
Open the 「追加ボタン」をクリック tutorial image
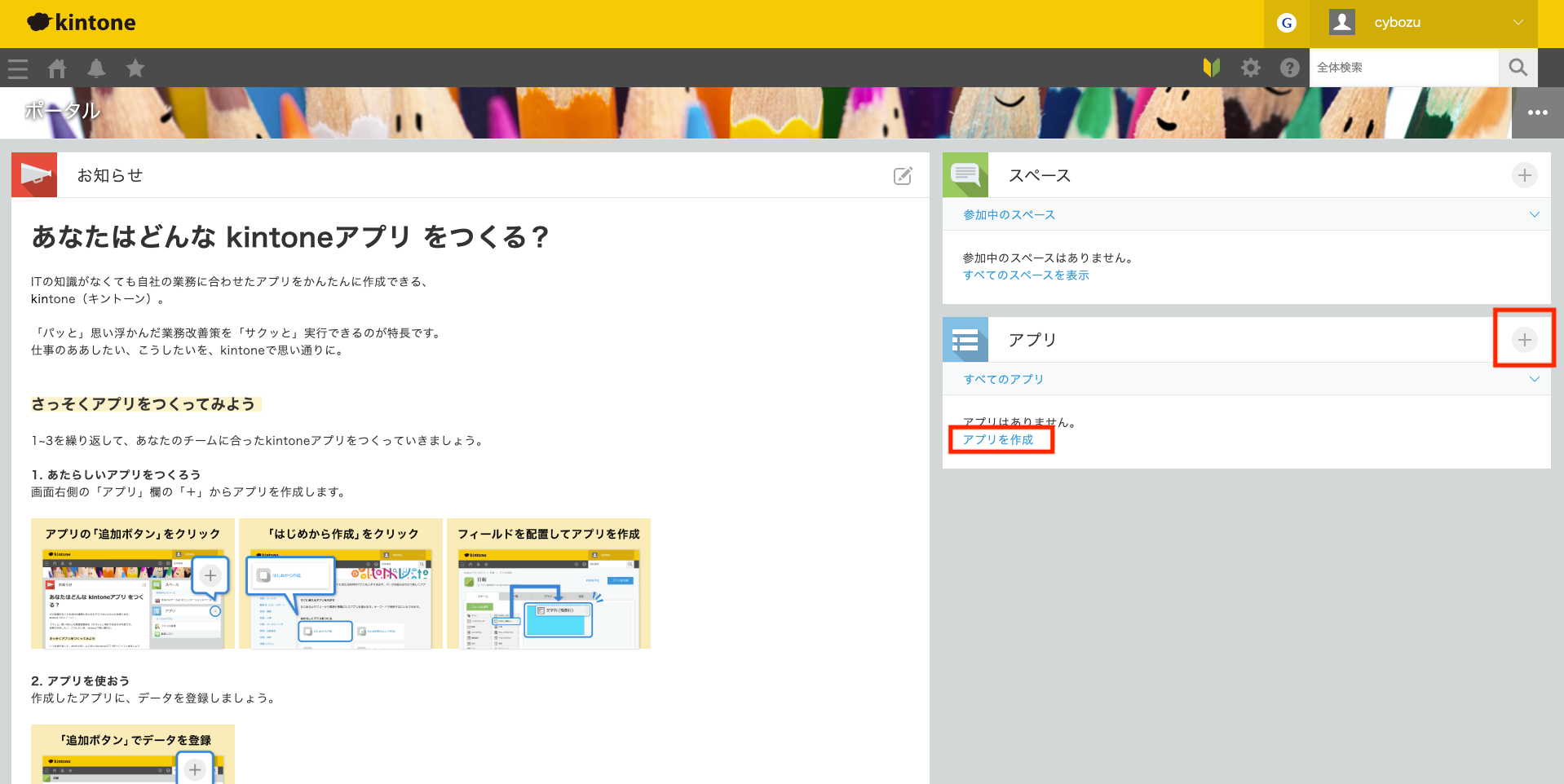click(x=133, y=584)
